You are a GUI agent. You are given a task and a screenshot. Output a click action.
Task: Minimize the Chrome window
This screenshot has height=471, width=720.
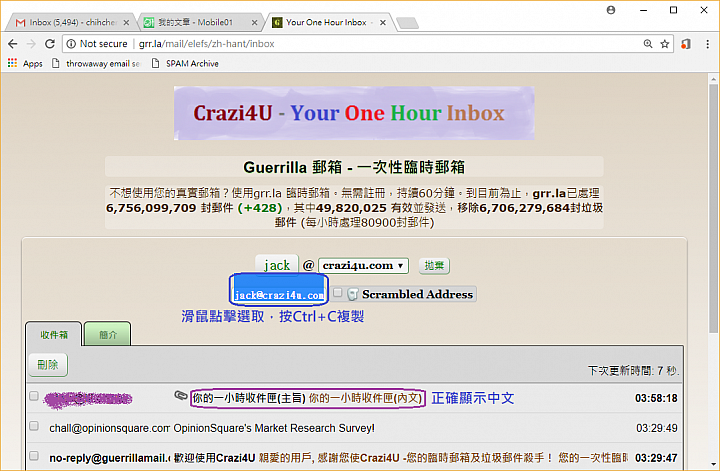point(643,10)
